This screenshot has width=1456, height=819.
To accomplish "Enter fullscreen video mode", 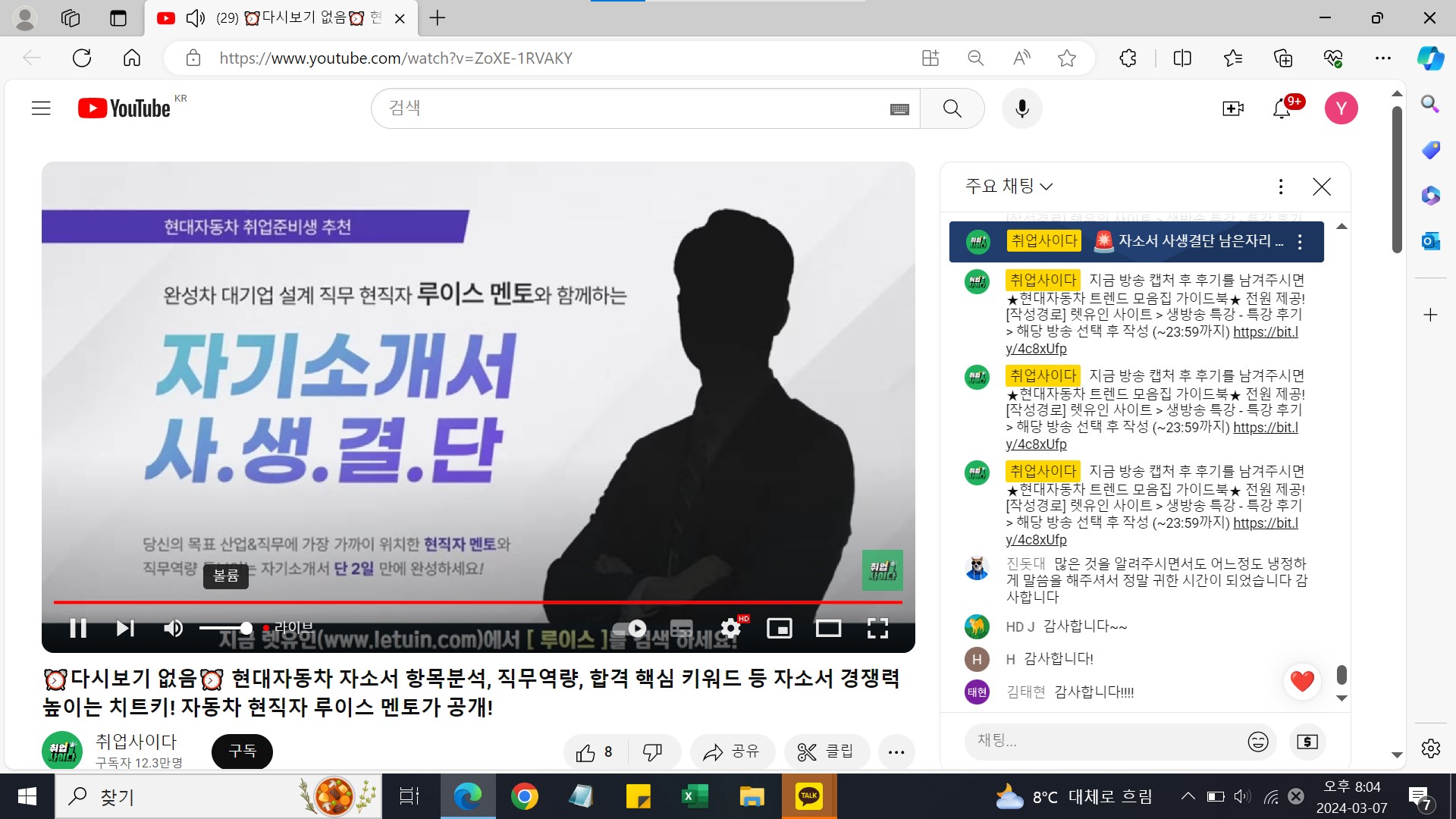I will [x=877, y=628].
